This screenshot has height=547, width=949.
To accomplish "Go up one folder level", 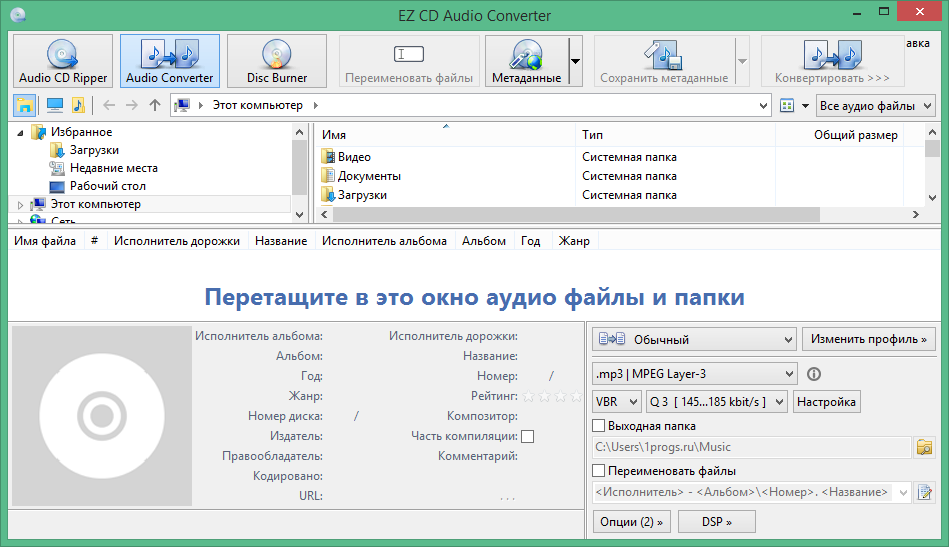I will pyautogui.click(x=155, y=105).
